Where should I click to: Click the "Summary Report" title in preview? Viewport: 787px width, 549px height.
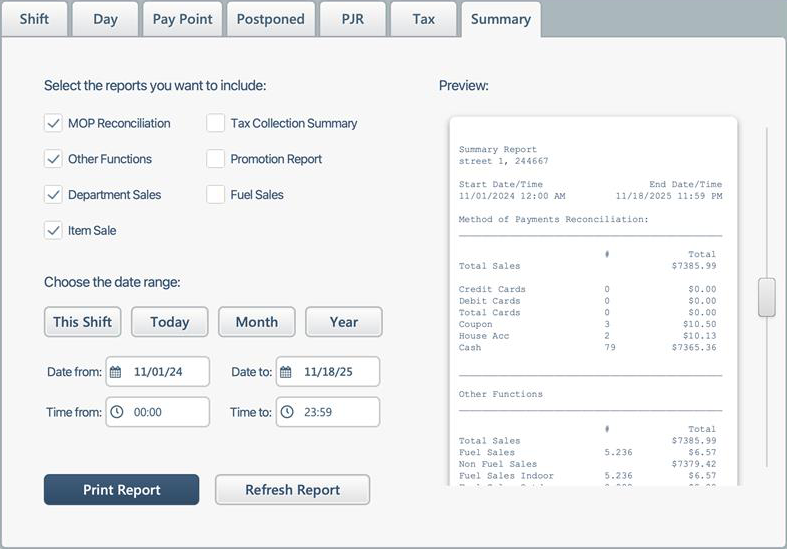pos(498,150)
